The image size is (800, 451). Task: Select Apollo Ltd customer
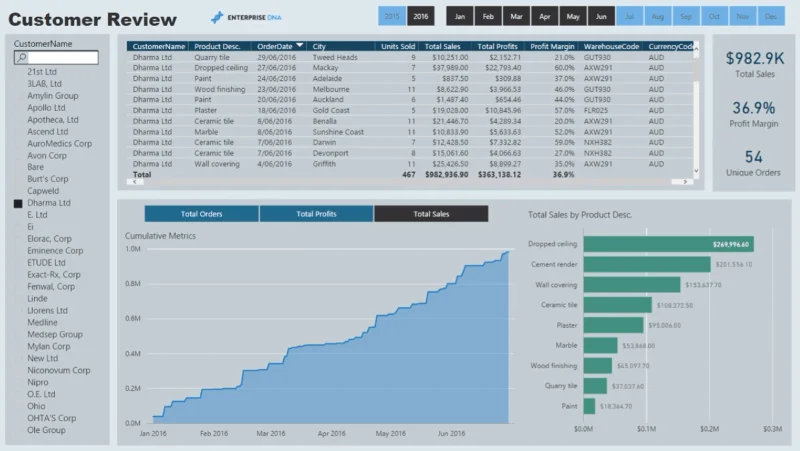[46, 108]
